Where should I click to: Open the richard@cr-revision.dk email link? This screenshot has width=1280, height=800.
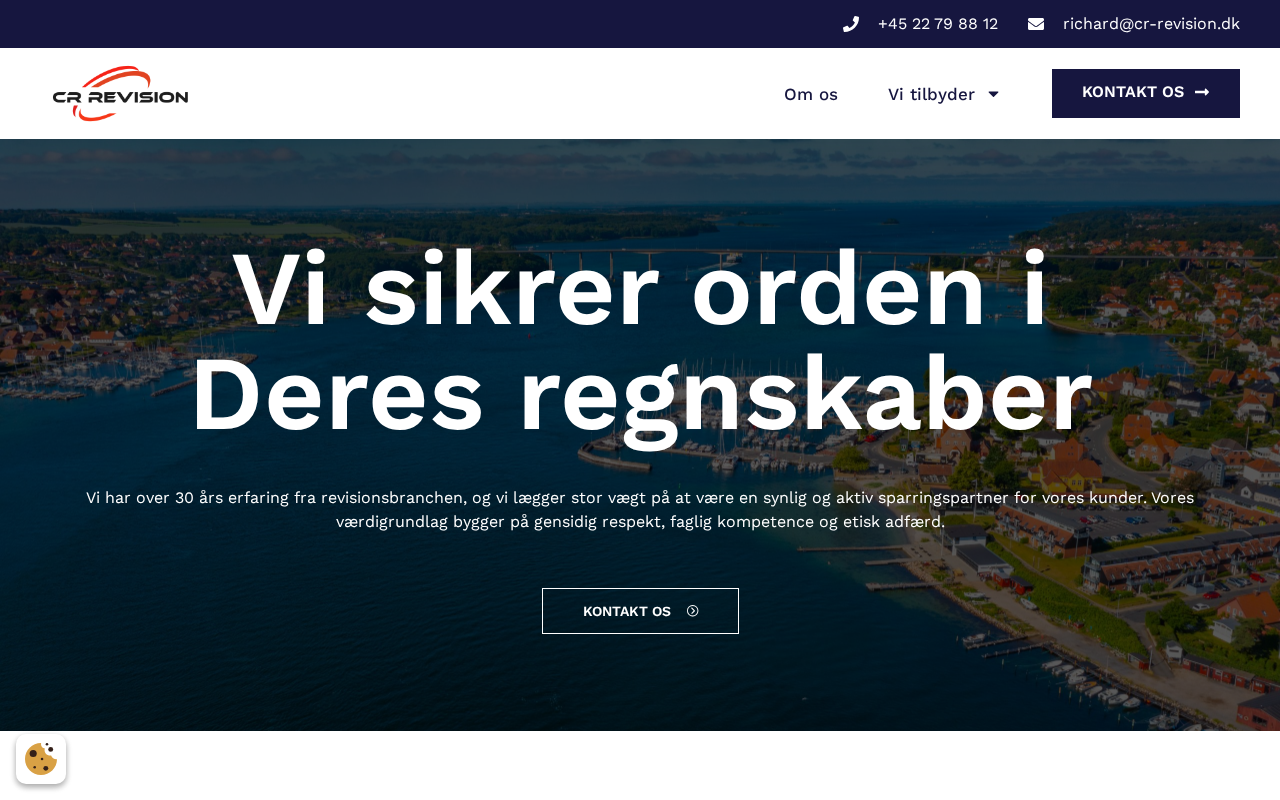pyautogui.click(x=1151, y=24)
